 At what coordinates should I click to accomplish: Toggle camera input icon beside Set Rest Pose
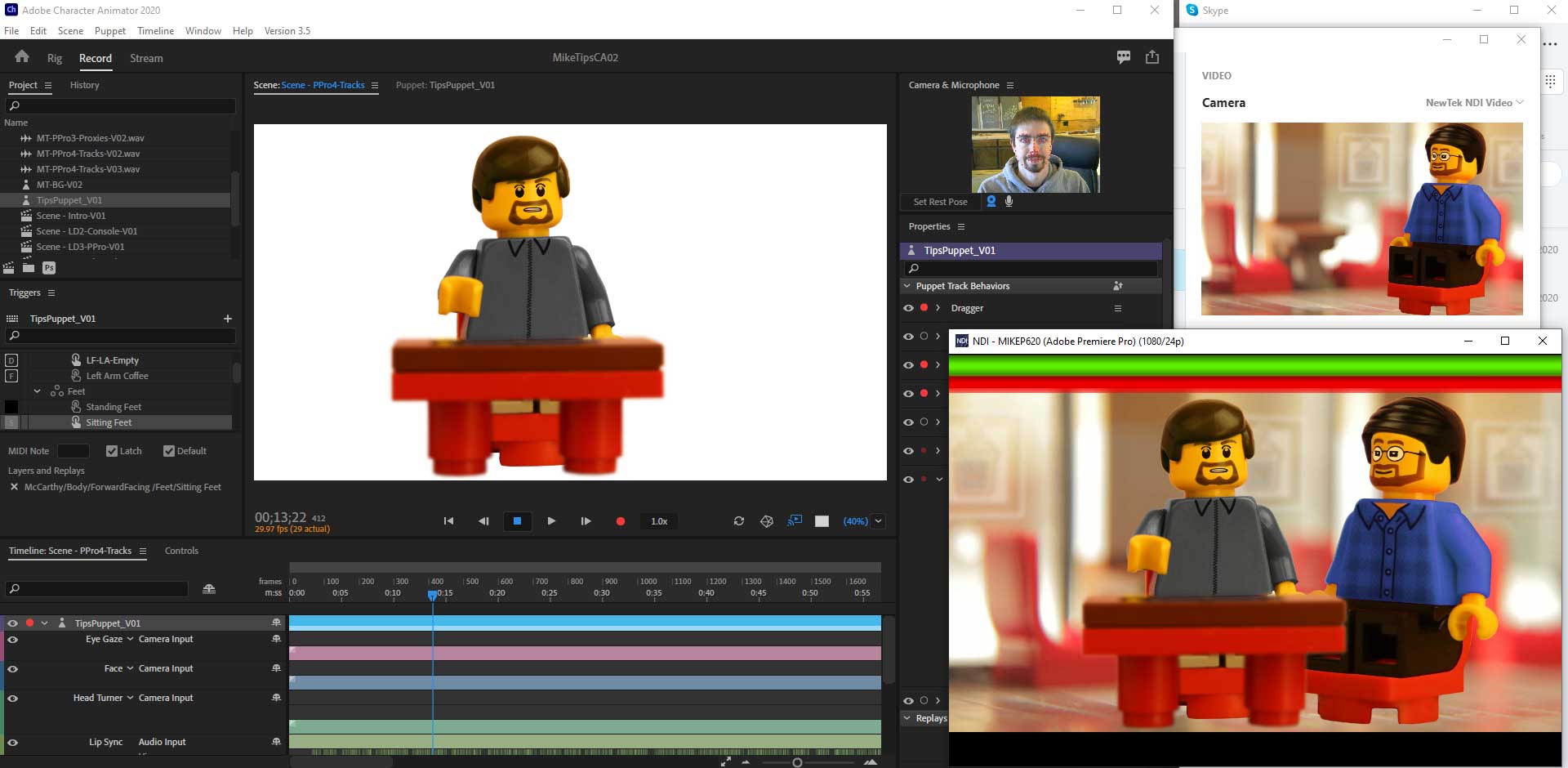(x=991, y=201)
